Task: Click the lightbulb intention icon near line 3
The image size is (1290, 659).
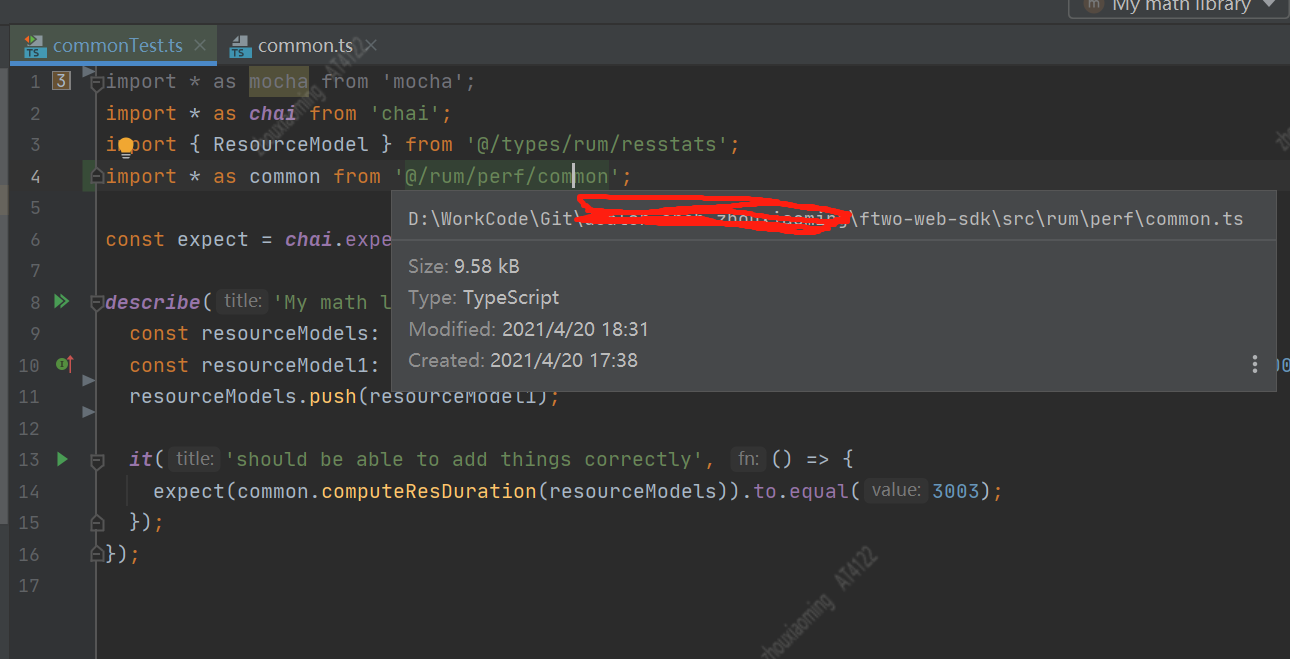Action: 124,147
